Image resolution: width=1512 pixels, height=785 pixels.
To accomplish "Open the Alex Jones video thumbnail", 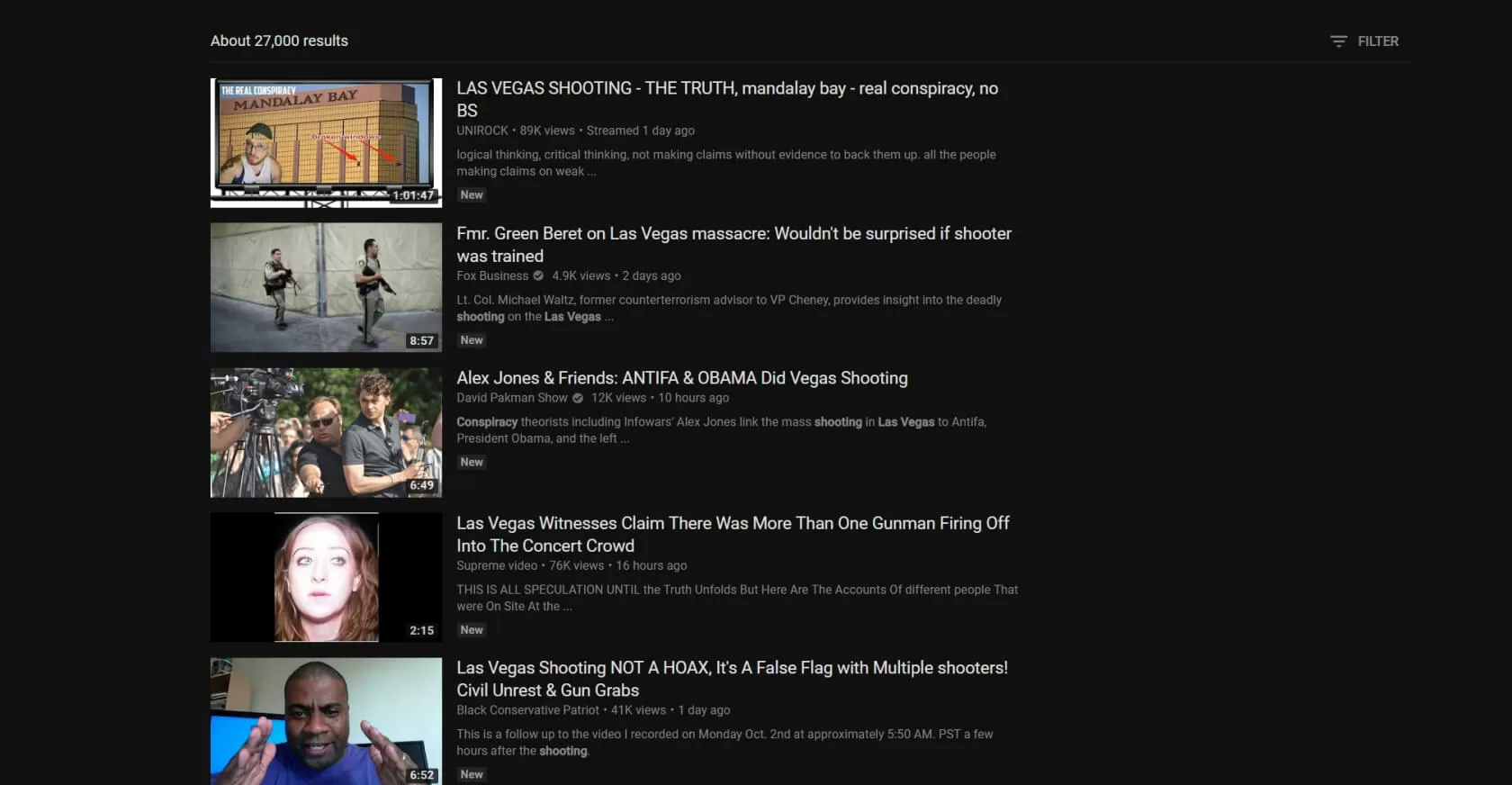I will 326,432.
